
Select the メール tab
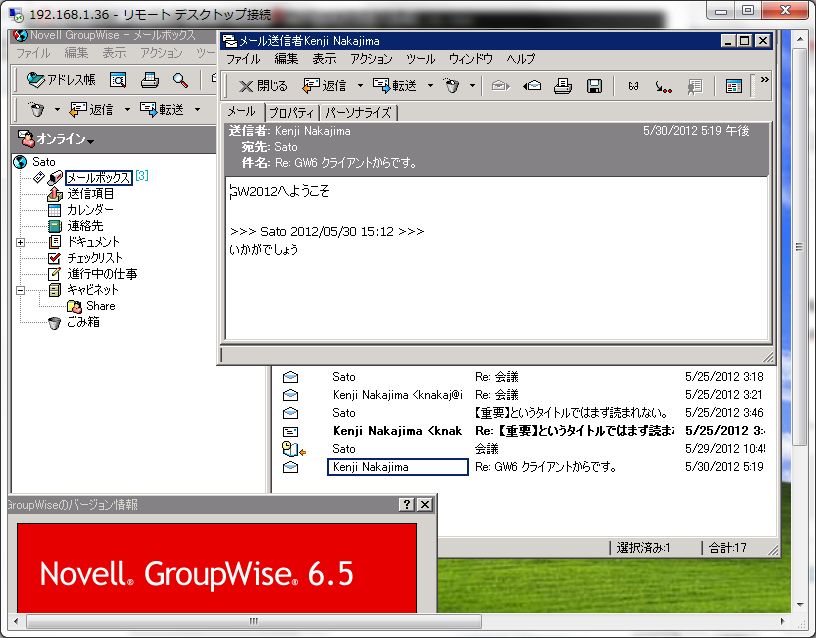point(241,112)
